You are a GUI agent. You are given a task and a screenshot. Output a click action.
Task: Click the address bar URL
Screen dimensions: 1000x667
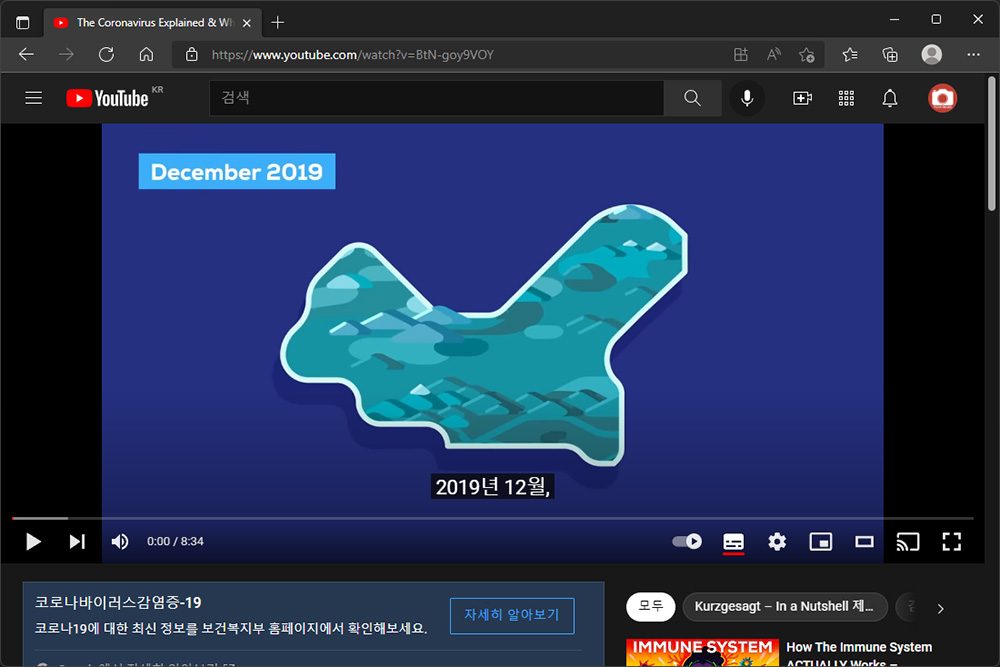coord(353,55)
